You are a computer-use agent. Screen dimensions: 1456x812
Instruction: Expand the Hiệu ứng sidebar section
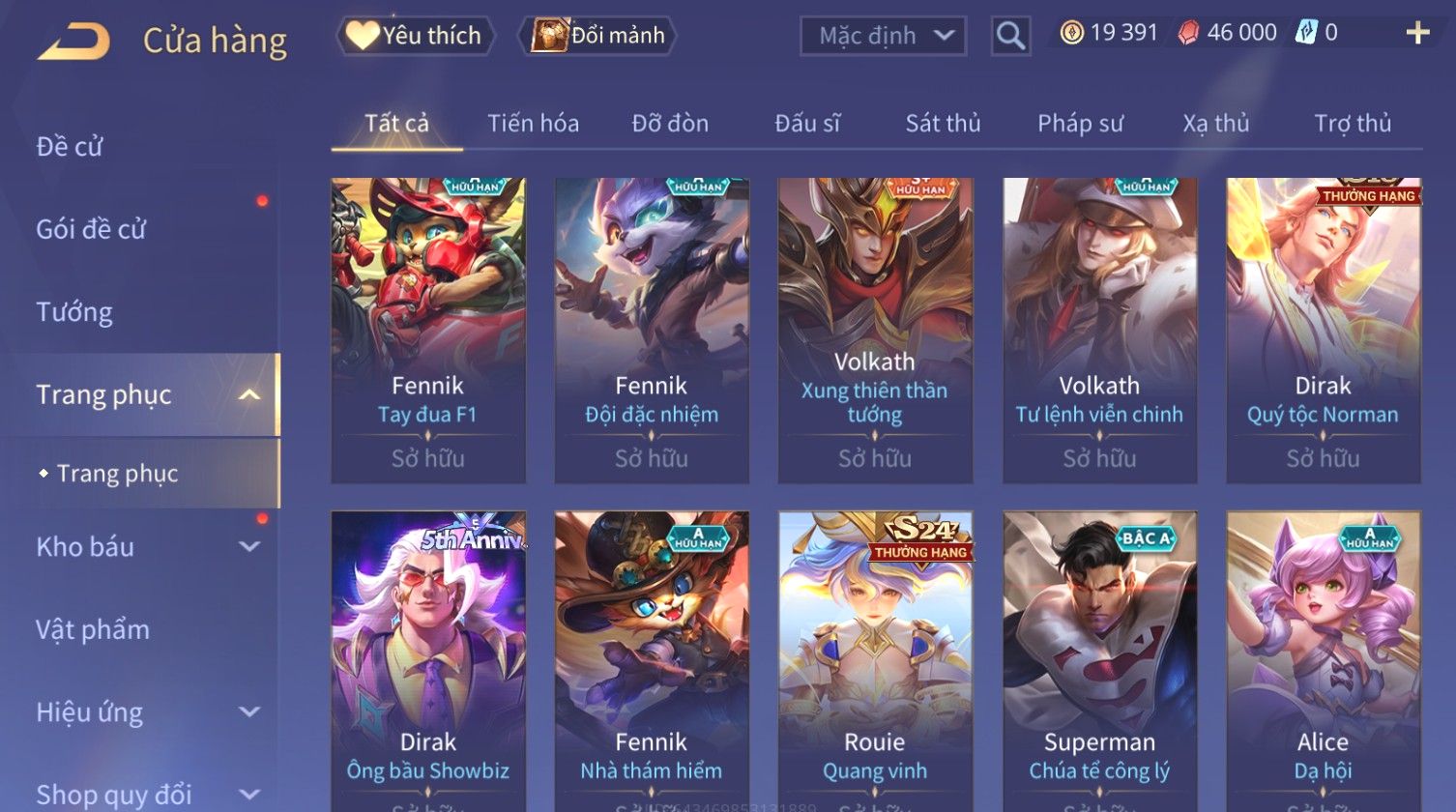coord(249,712)
